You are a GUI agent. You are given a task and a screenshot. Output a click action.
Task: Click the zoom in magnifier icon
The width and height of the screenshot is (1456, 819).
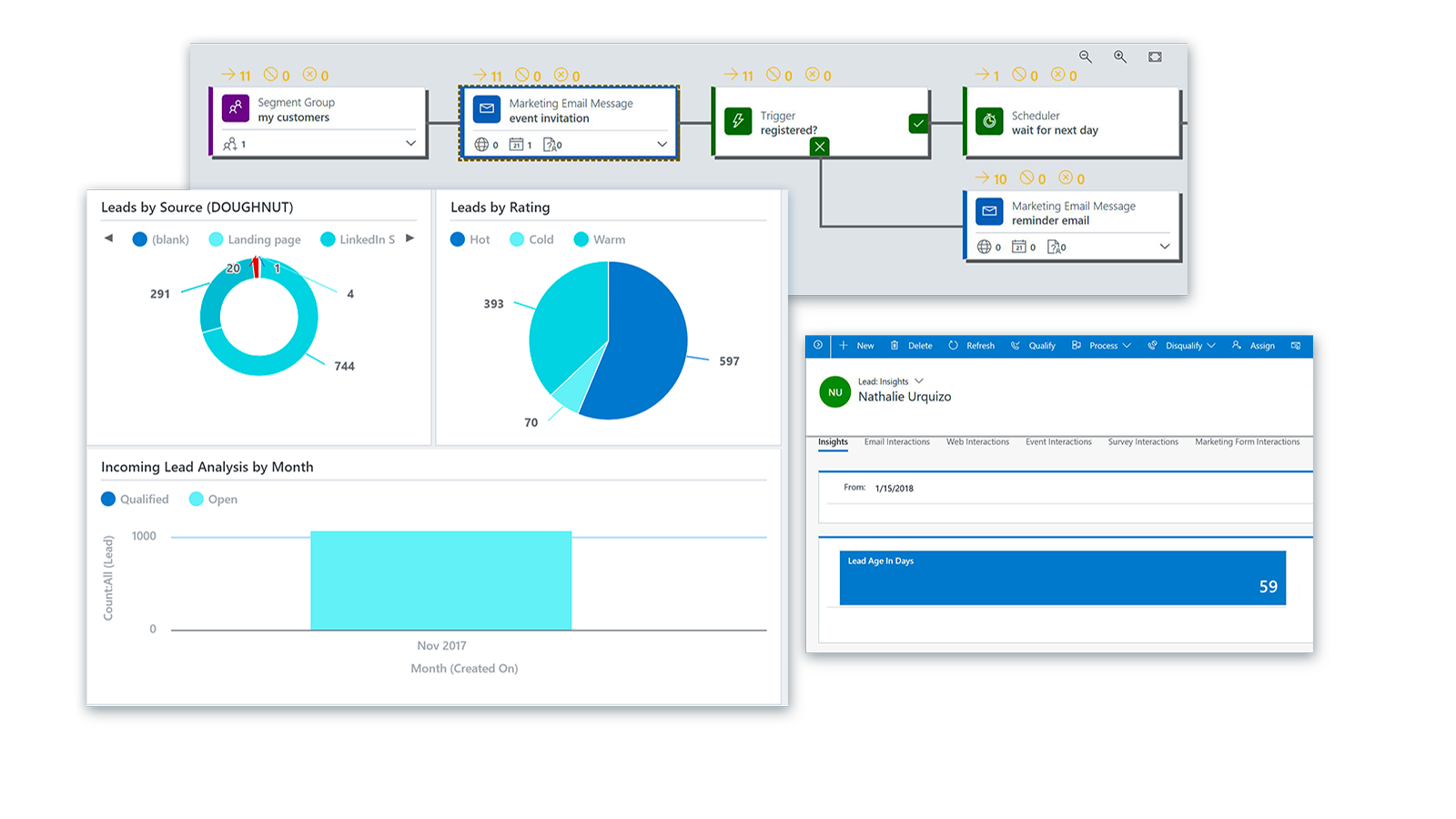click(1120, 56)
